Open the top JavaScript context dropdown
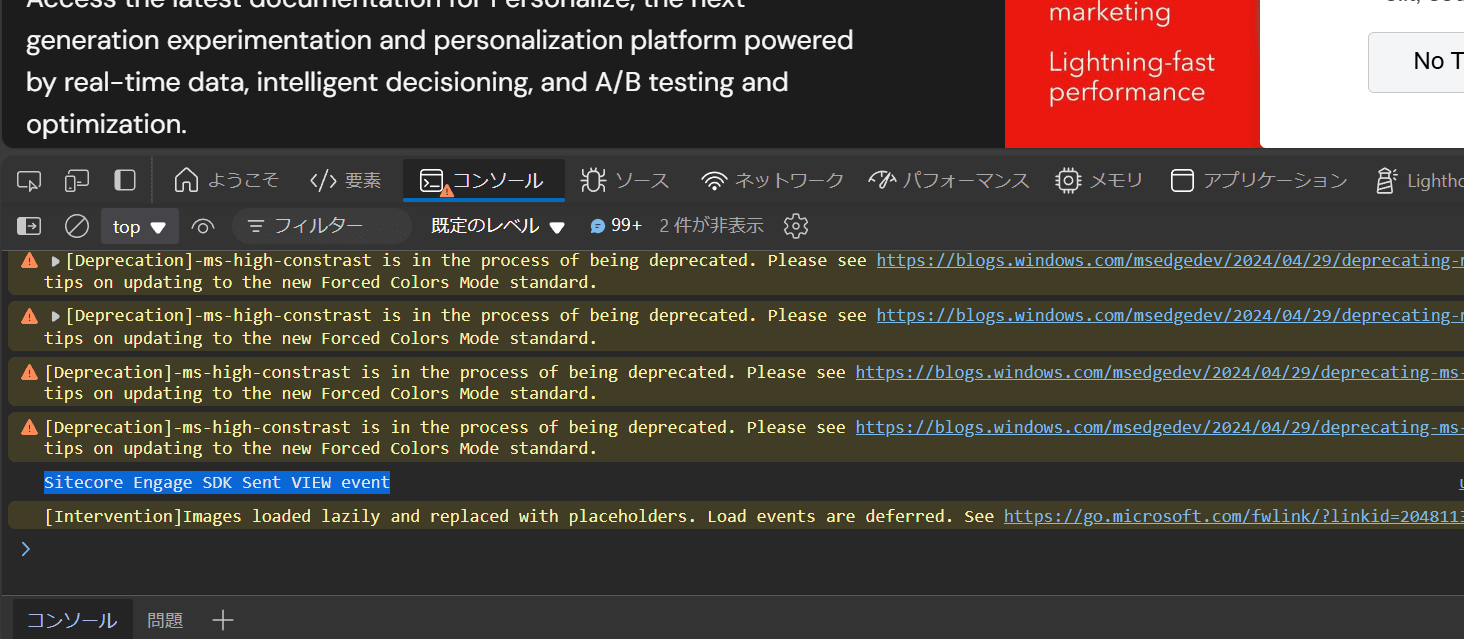 (x=139, y=227)
